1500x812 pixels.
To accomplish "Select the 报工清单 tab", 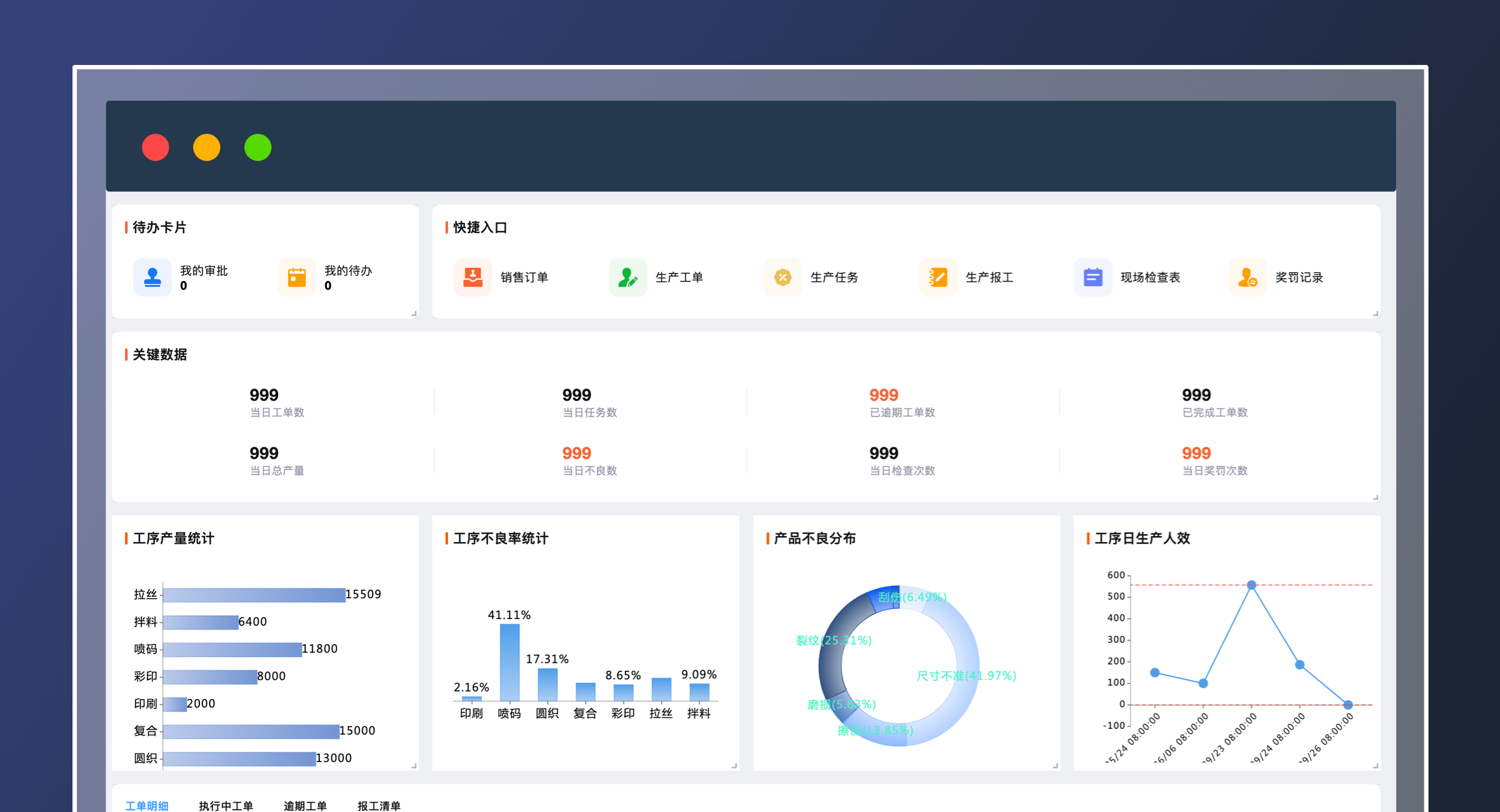I will [379, 805].
